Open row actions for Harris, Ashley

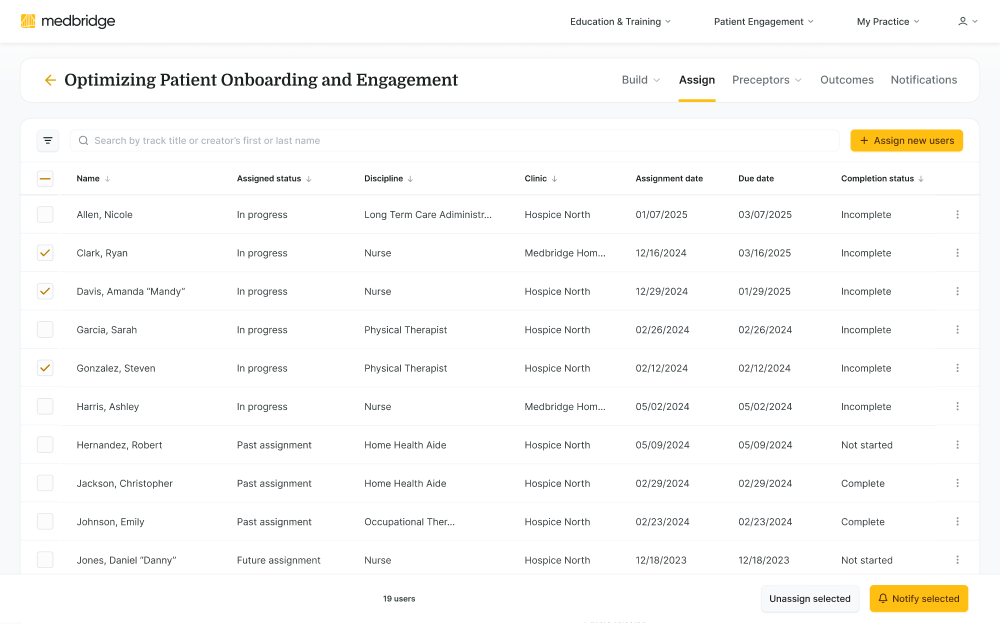(957, 406)
